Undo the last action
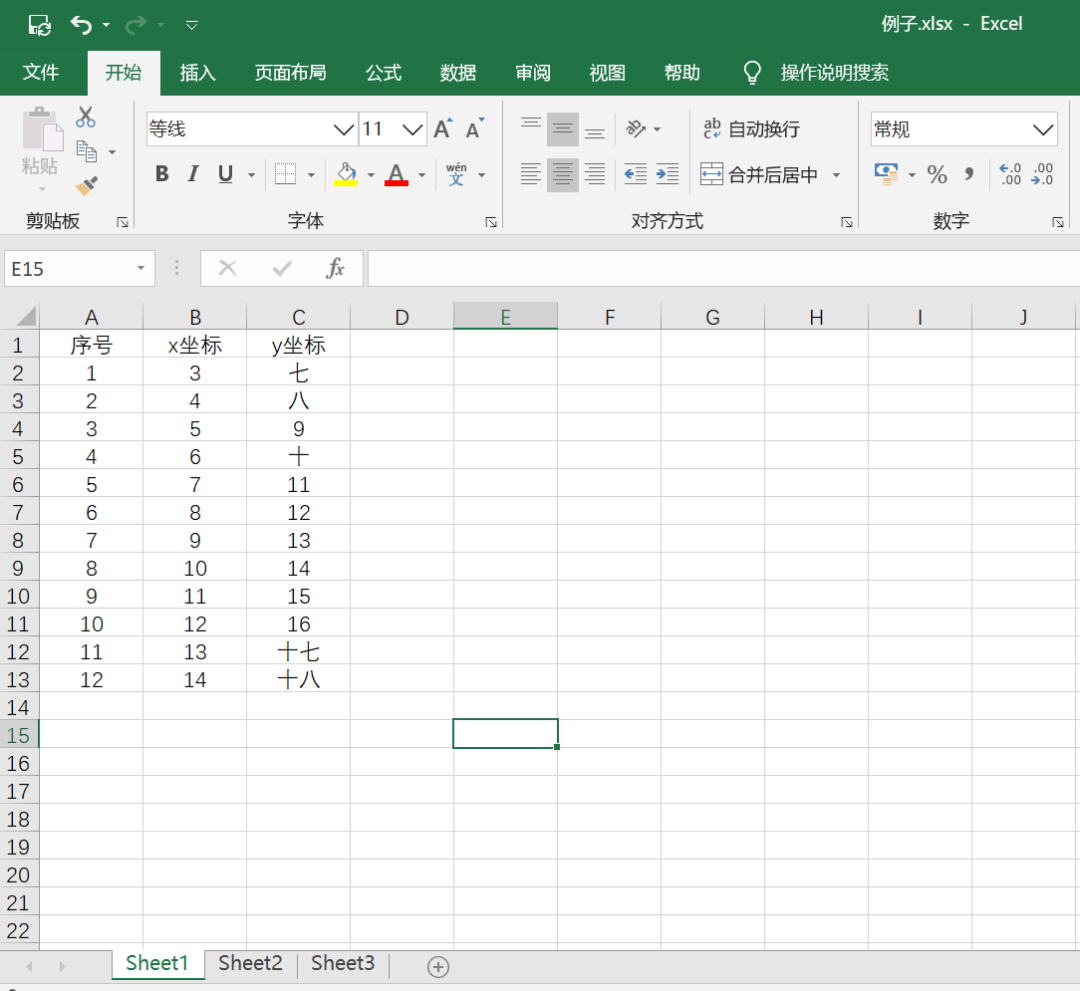The image size is (1080, 991). [81, 25]
